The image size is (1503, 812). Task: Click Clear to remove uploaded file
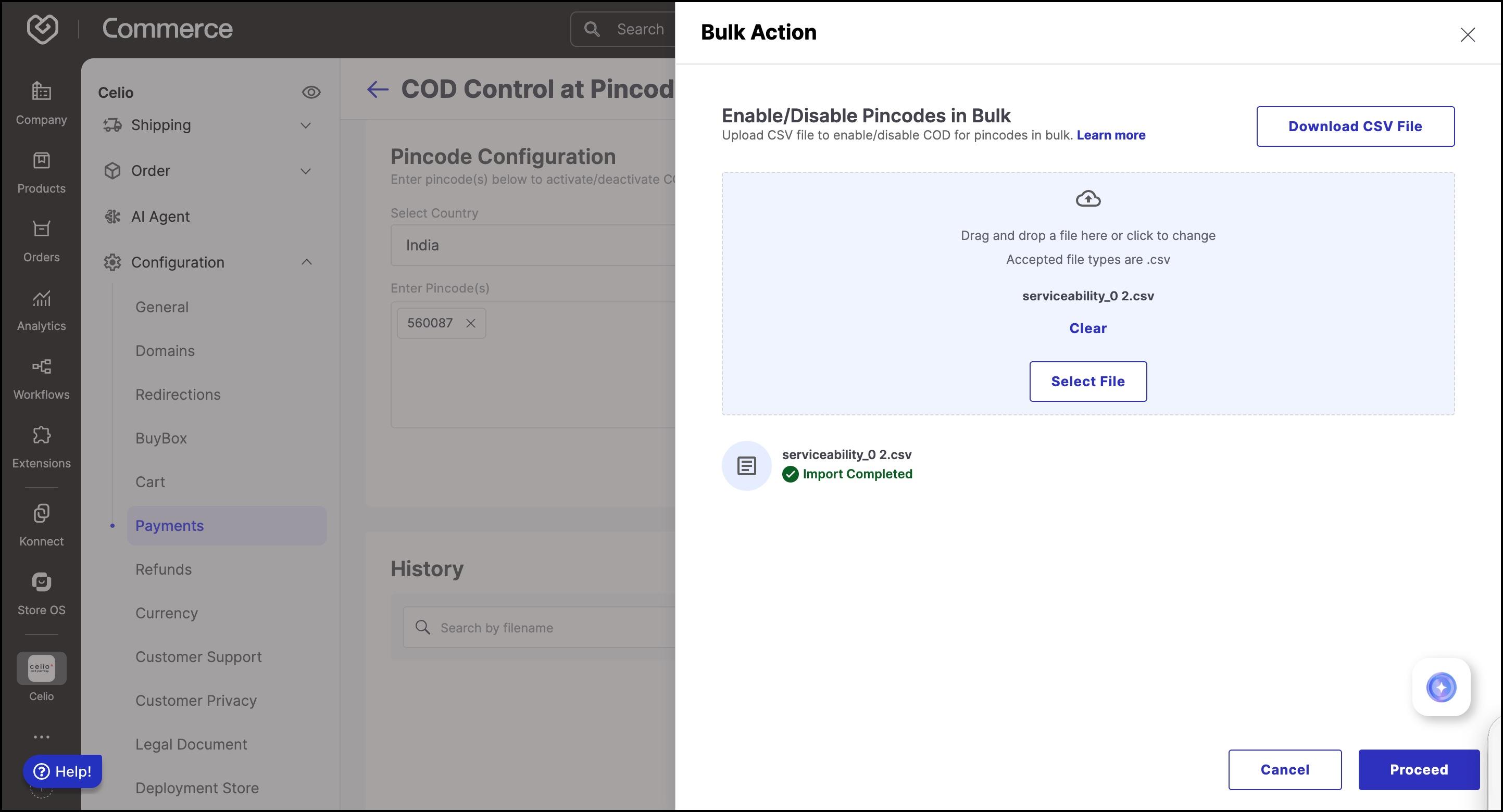point(1087,328)
